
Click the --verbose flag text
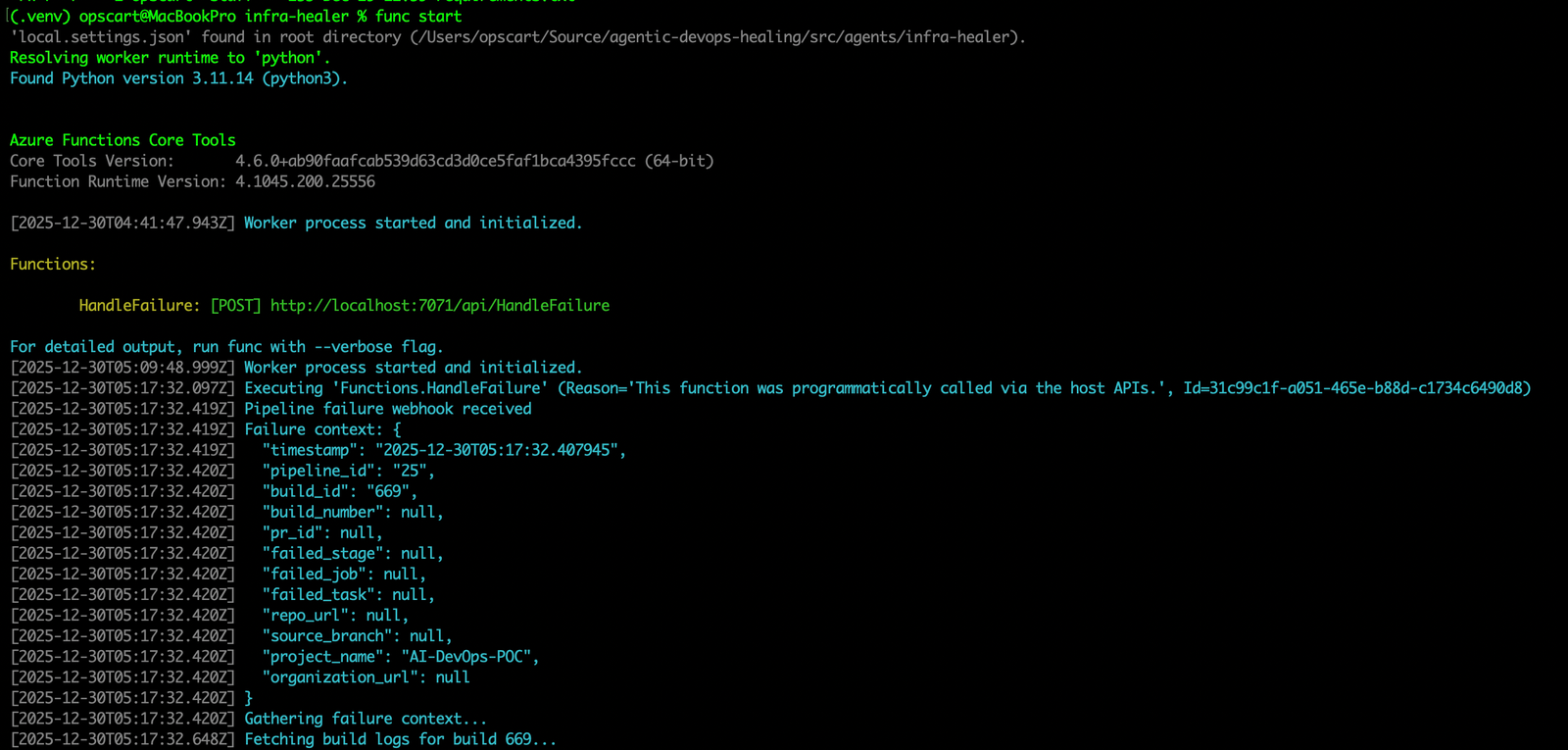pos(354,347)
